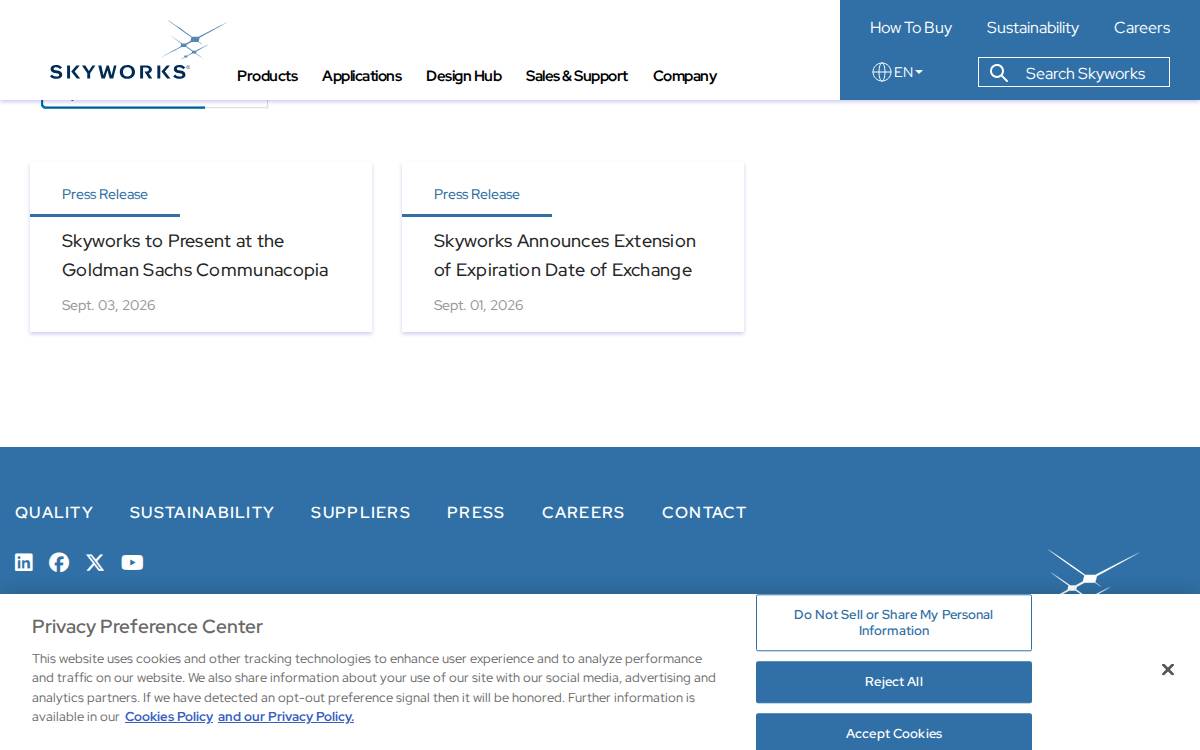
Task: Open Goldman Sachs Communacopia press release
Action: pos(195,255)
